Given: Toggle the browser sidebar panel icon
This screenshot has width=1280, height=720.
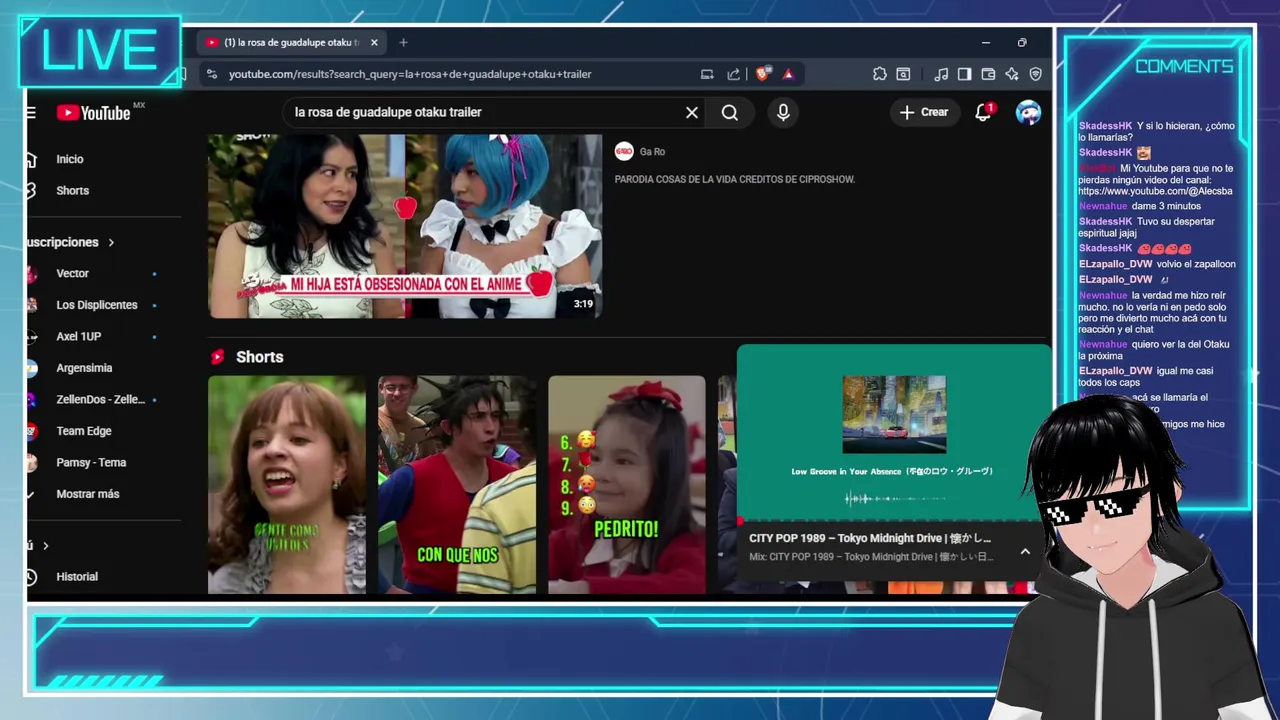Looking at the screenshot, I should (964, 74).
